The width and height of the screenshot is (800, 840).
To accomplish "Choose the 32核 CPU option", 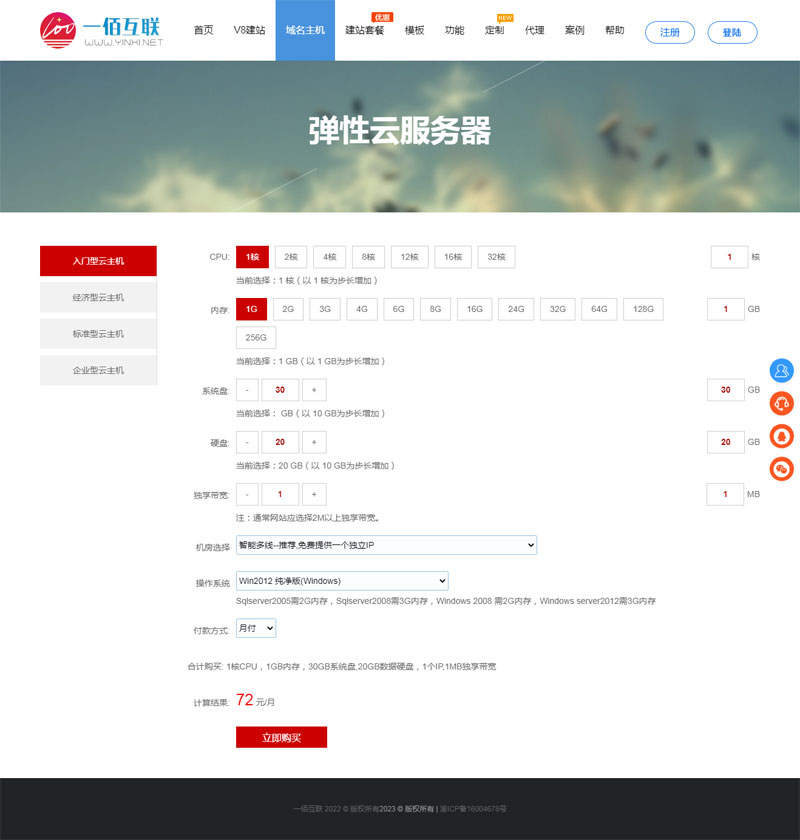I will [x=496, y=257].
